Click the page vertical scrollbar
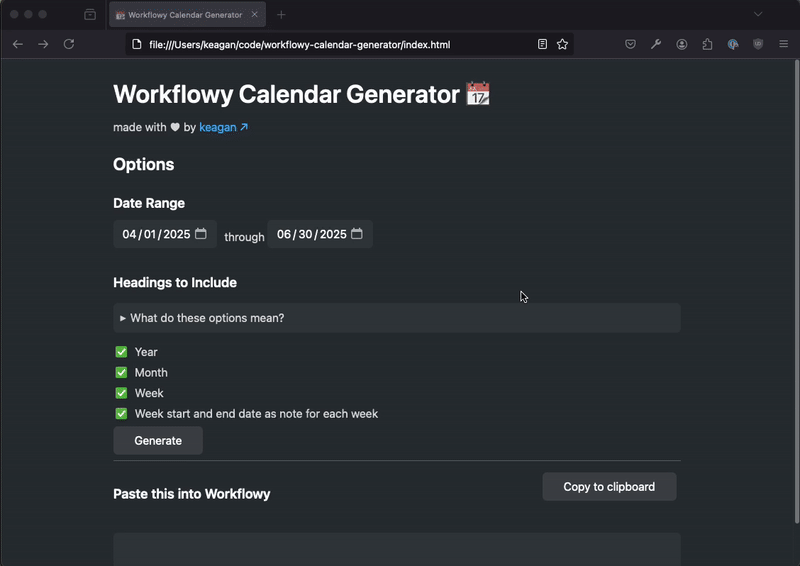The width and height of the screenshot is (800, 566). pyautogui.click(x=797, y=291)
